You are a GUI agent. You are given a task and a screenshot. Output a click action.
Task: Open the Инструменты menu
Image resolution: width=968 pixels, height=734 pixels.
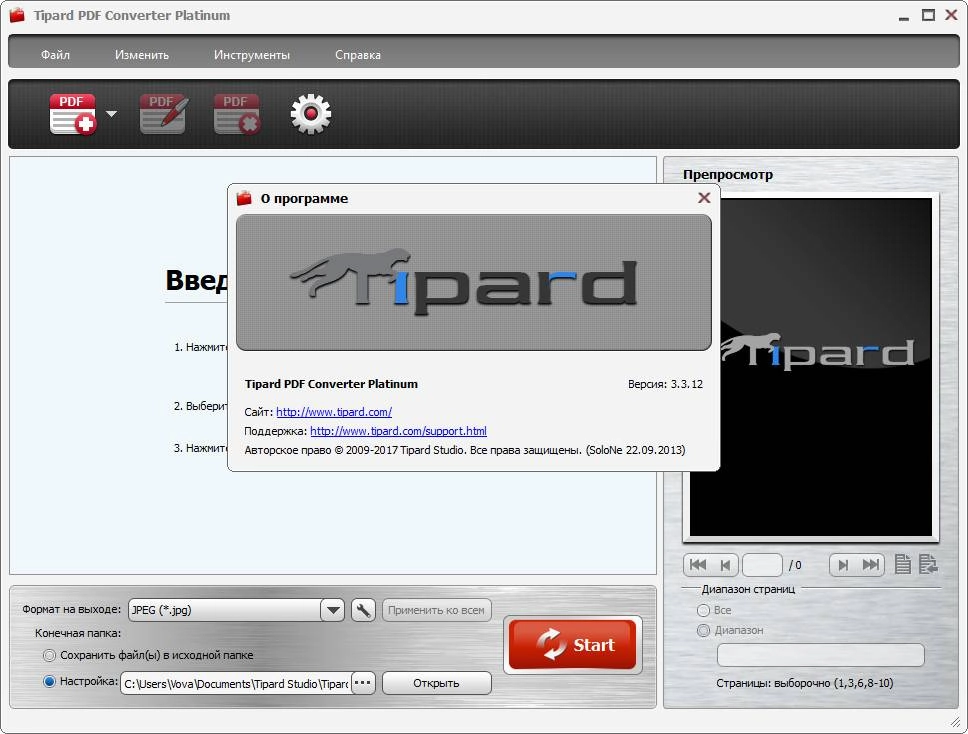252,55
